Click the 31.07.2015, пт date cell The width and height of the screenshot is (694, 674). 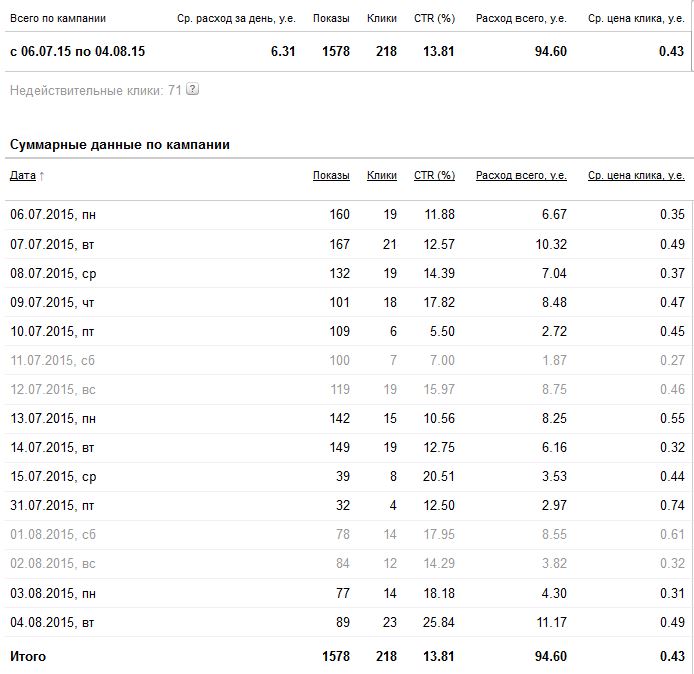tap(52, 506)
